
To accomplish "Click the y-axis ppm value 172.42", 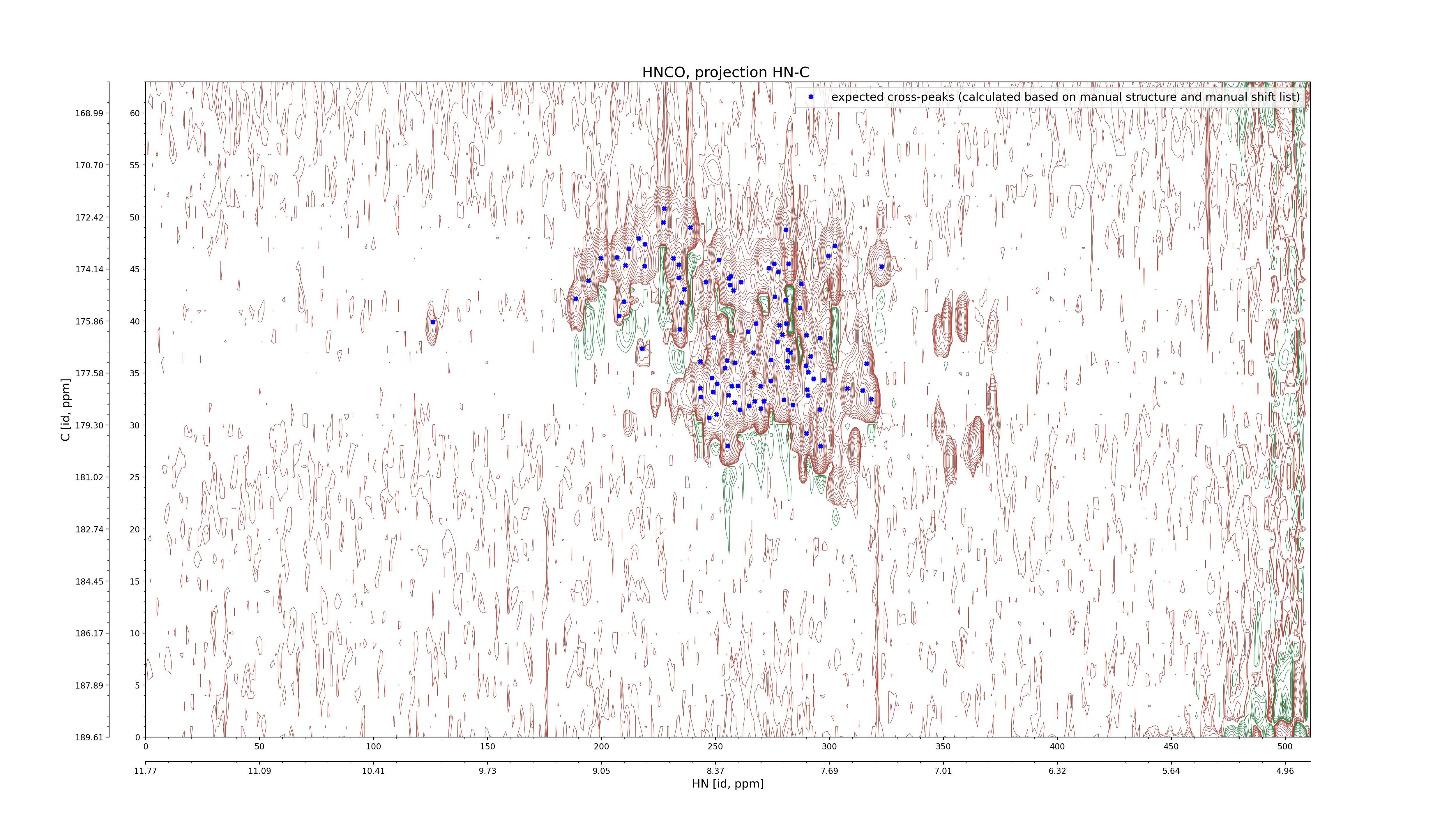I will point(89,217).
